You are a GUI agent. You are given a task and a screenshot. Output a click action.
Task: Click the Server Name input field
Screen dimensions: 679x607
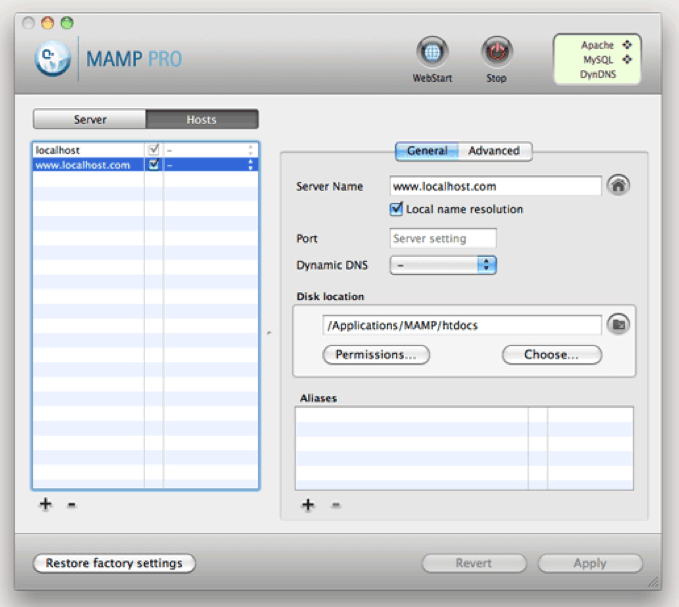point(495,186)
